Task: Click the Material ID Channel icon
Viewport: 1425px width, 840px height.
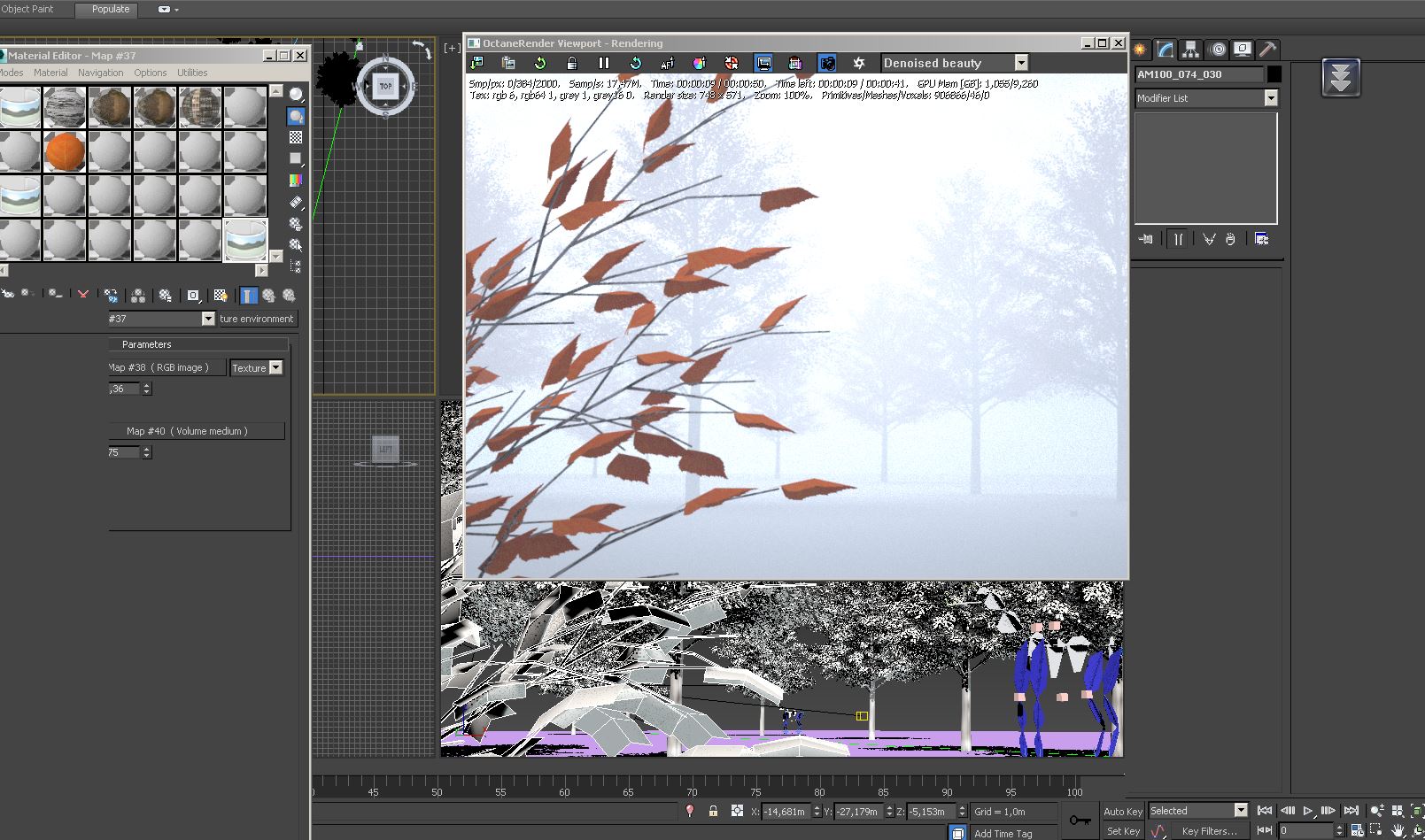Action: click(x=193, y=295)
